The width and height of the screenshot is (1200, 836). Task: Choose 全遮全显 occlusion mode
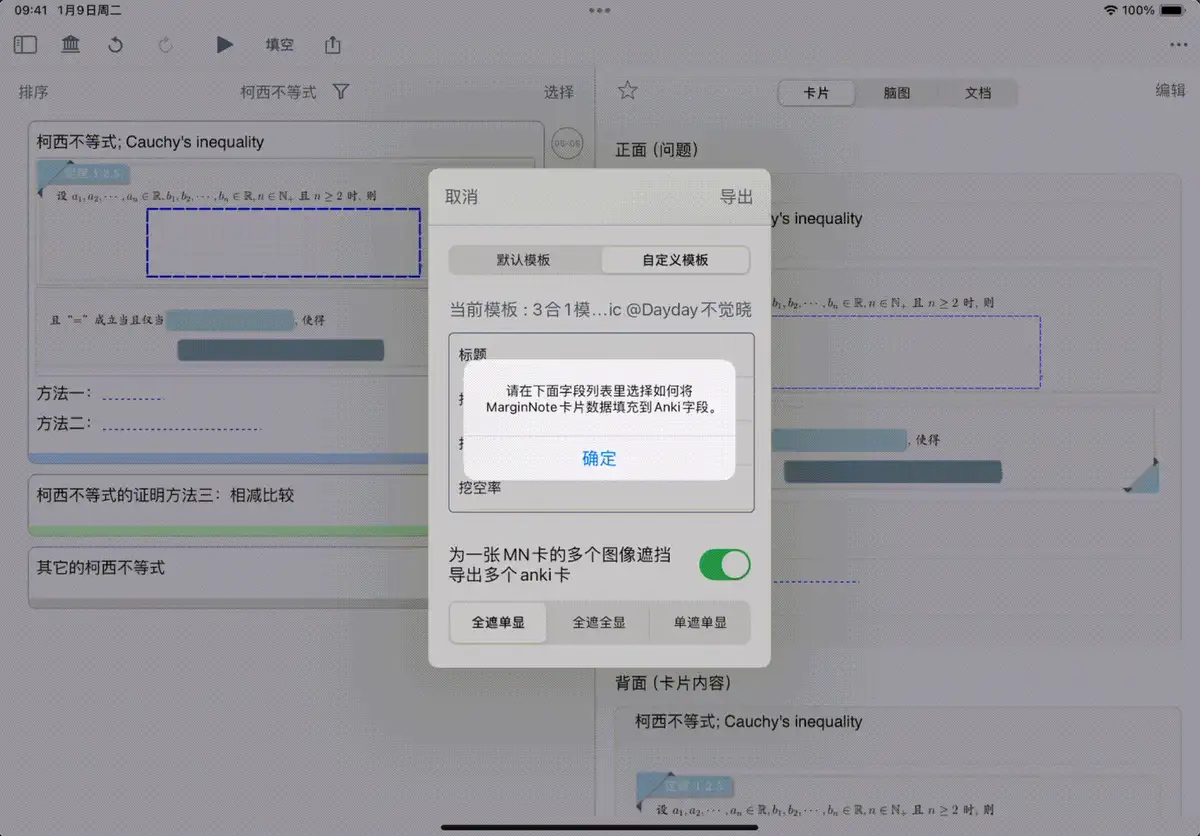click(x=599, y=622)
